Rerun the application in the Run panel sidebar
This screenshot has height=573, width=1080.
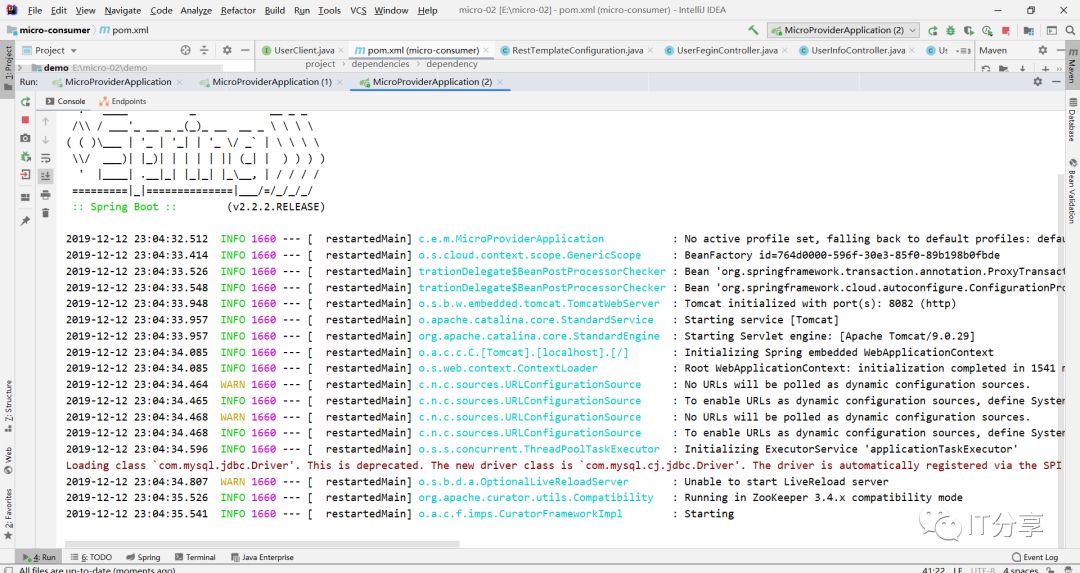click(25, 102)
